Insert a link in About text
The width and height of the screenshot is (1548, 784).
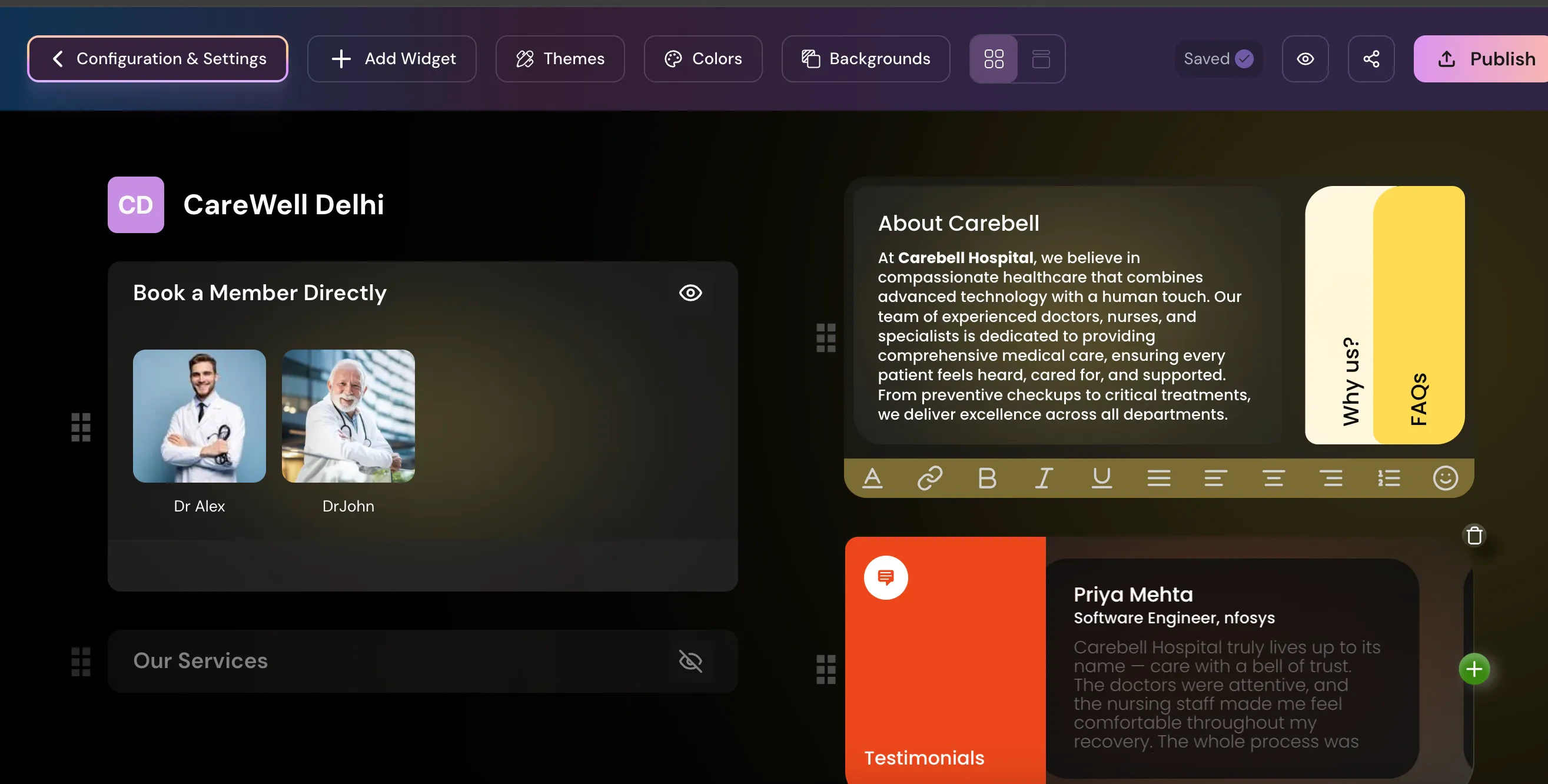pos(929,478)
